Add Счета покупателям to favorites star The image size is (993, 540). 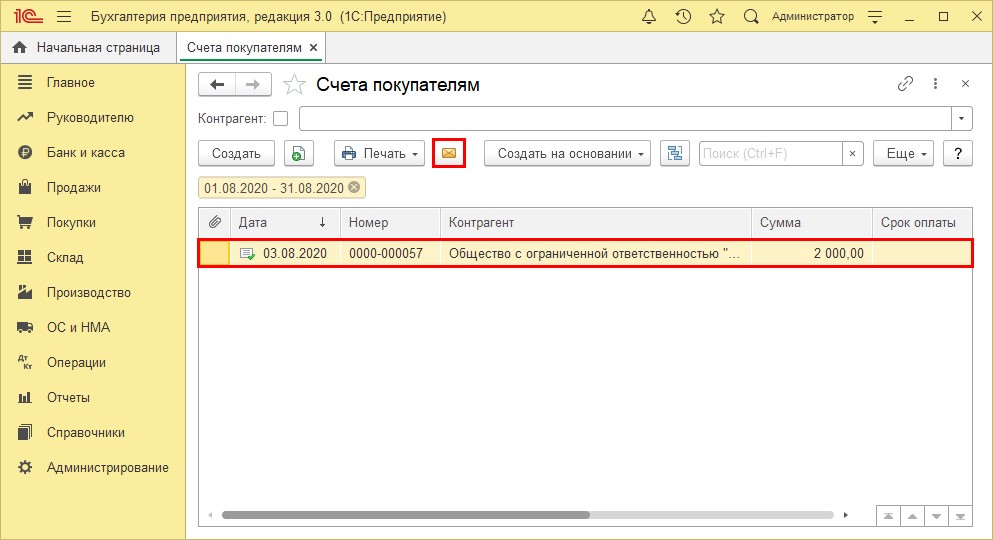(x=294, y=85)
